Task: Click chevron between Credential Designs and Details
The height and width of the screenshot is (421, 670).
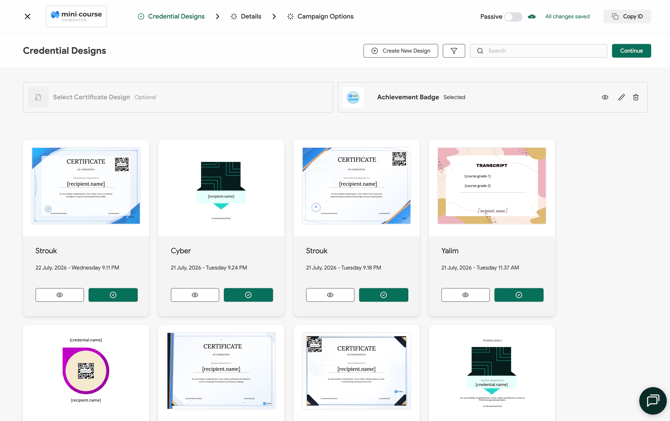Action: pos(217,17)
